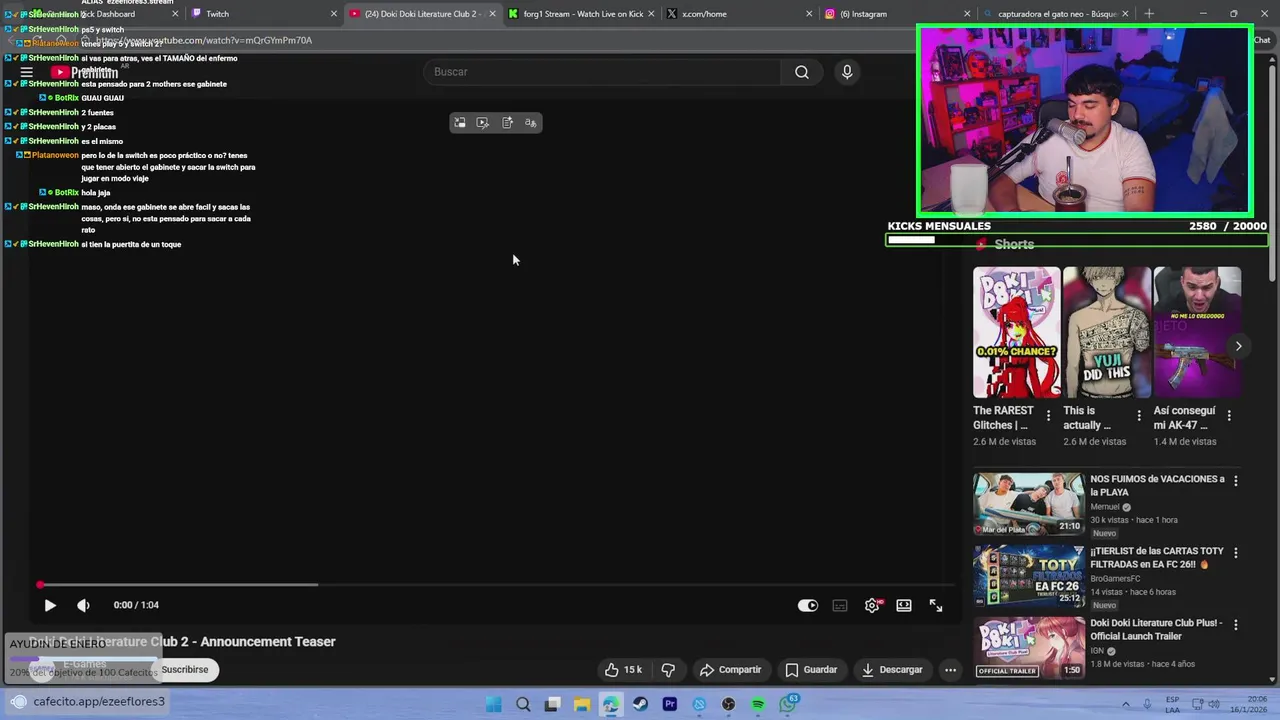Open The RAREST Glitches short thumbnail

tap(1017, 332)
